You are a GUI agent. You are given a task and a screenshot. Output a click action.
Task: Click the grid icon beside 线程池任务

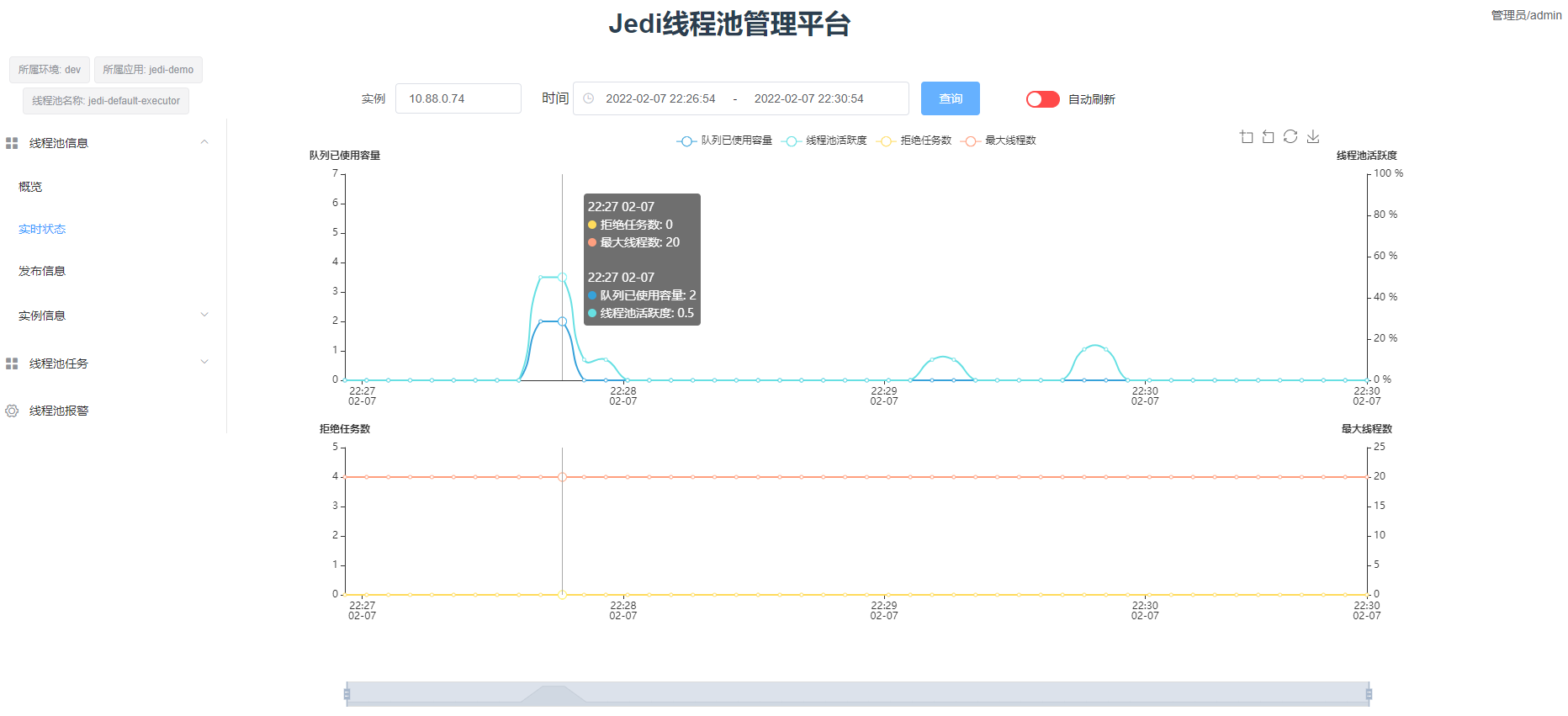12,363
